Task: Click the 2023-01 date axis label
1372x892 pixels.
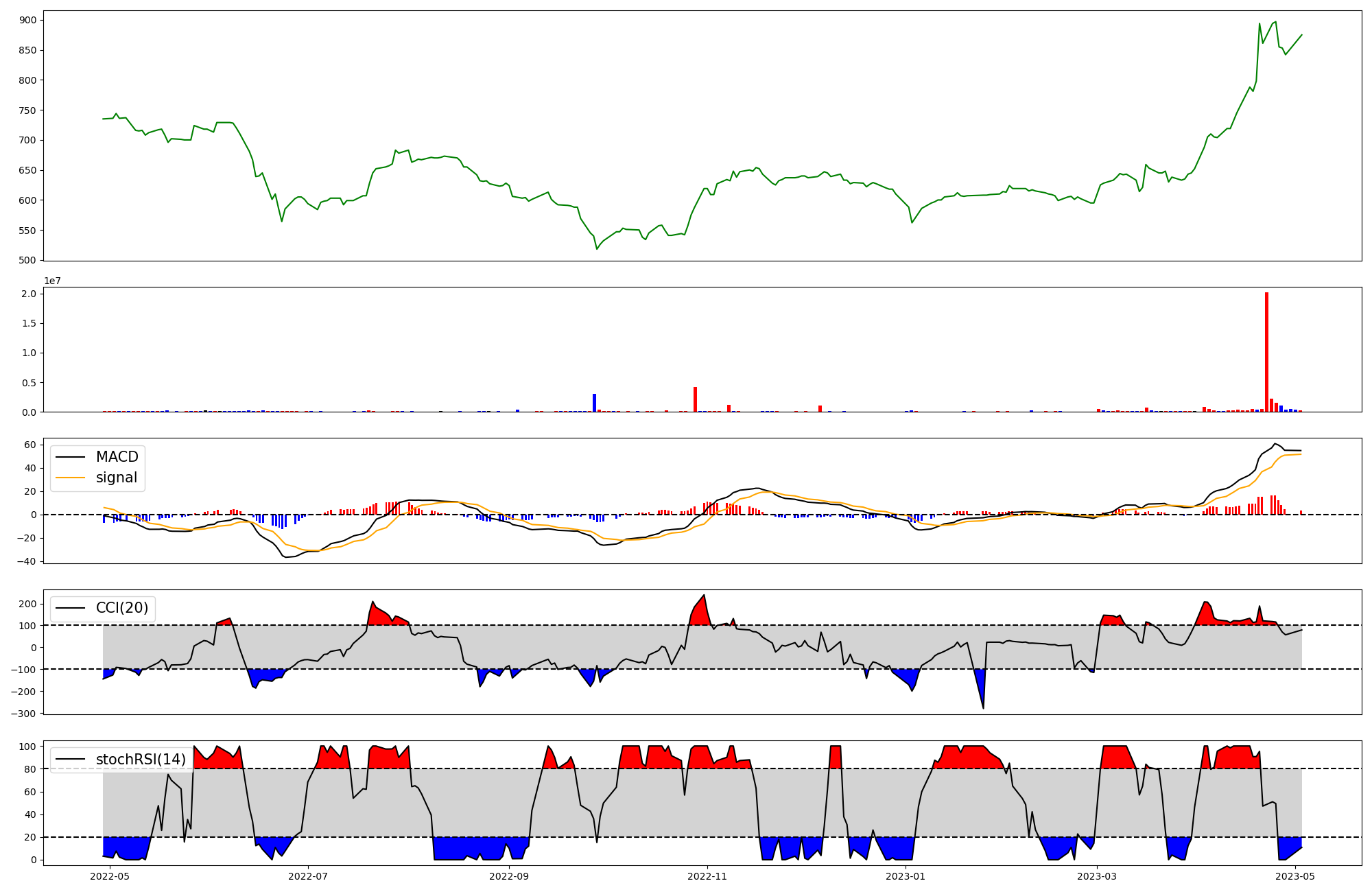Action: click(x=906, y=876)
